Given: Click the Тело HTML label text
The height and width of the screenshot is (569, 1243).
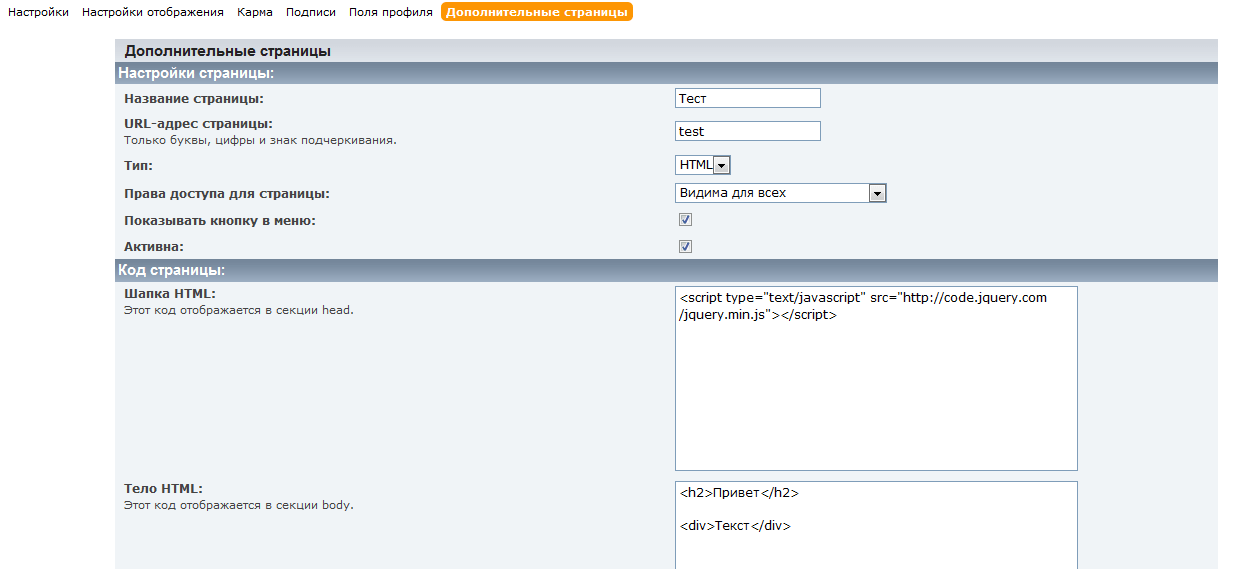Looking at the screenshot, I should tap(163, 488).
